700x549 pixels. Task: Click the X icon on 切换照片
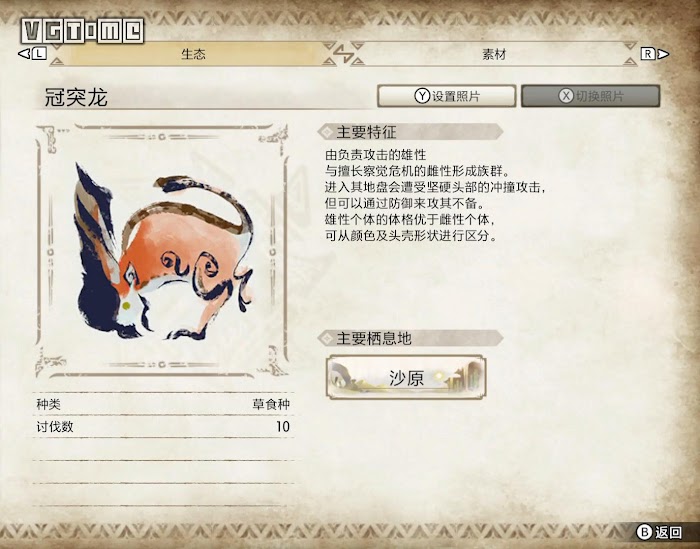pos(566,96)
